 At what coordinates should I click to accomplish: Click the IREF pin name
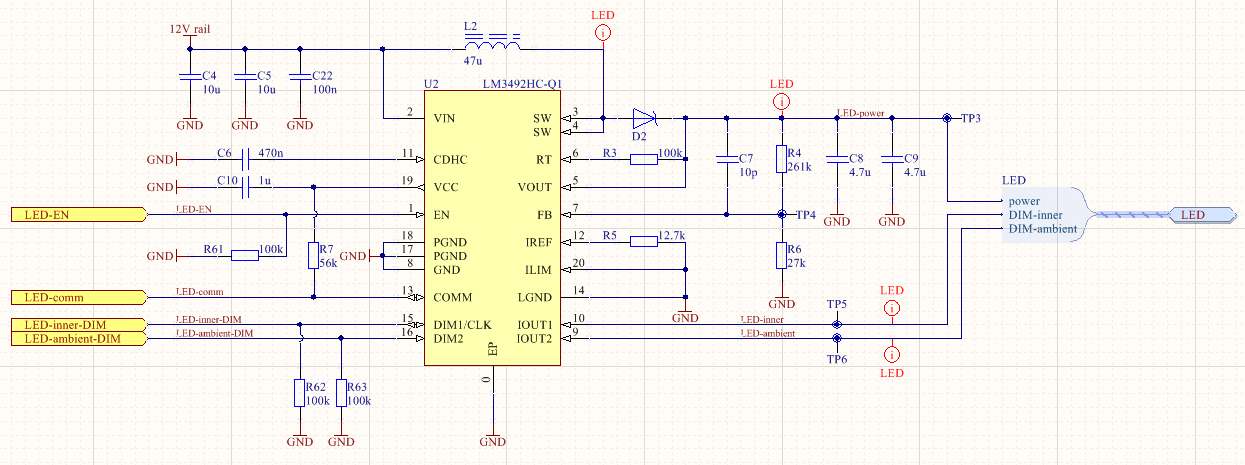pyautogui.click(x=539, y=242)
